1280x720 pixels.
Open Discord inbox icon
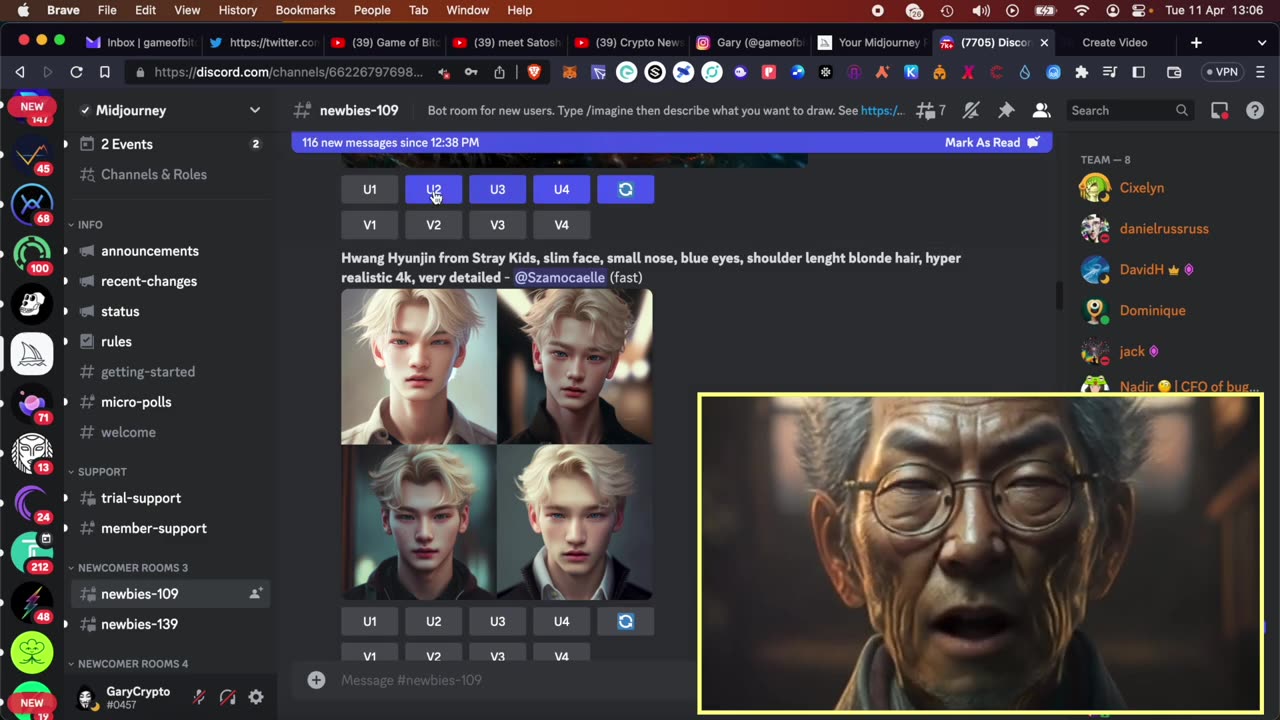(x=1219, y=110)
